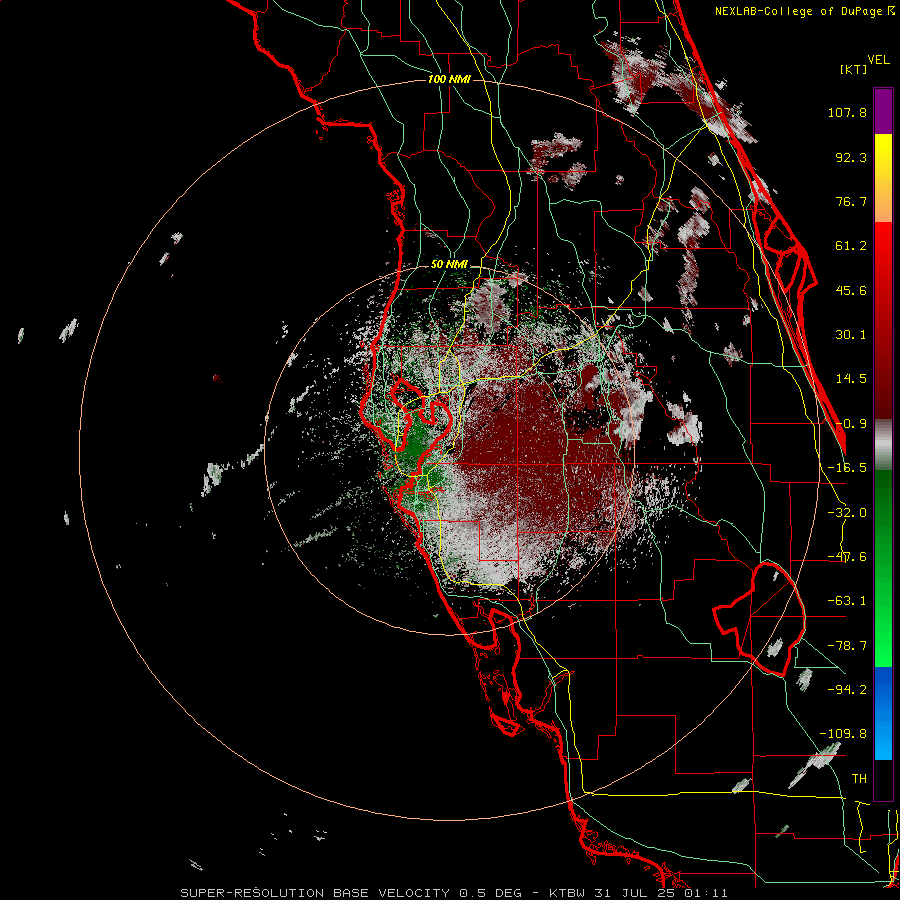Screen dimensions: 900x900
Task: Click the [KT] units label
Action: (854, 69)
